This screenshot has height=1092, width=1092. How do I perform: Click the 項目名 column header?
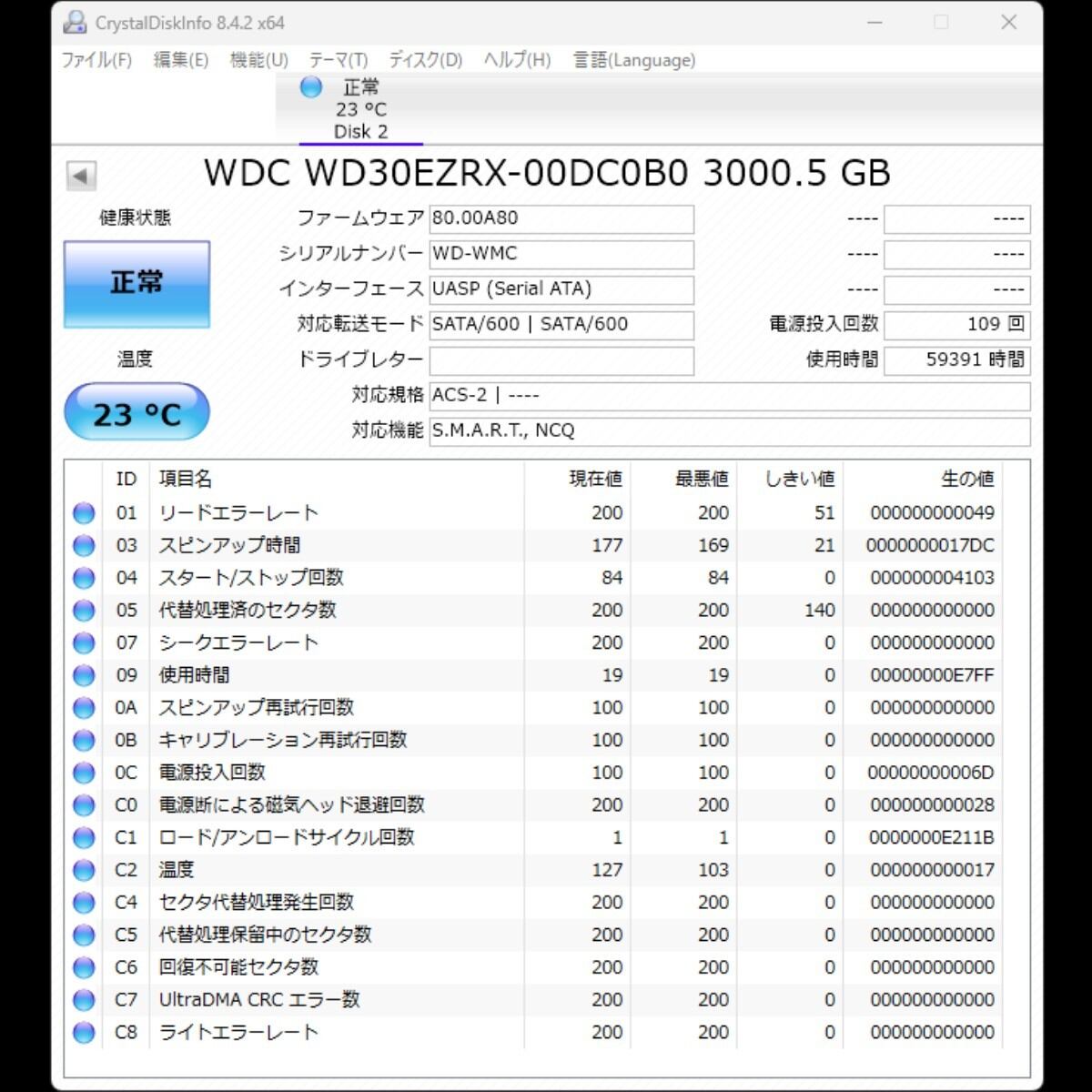(186, 479)
